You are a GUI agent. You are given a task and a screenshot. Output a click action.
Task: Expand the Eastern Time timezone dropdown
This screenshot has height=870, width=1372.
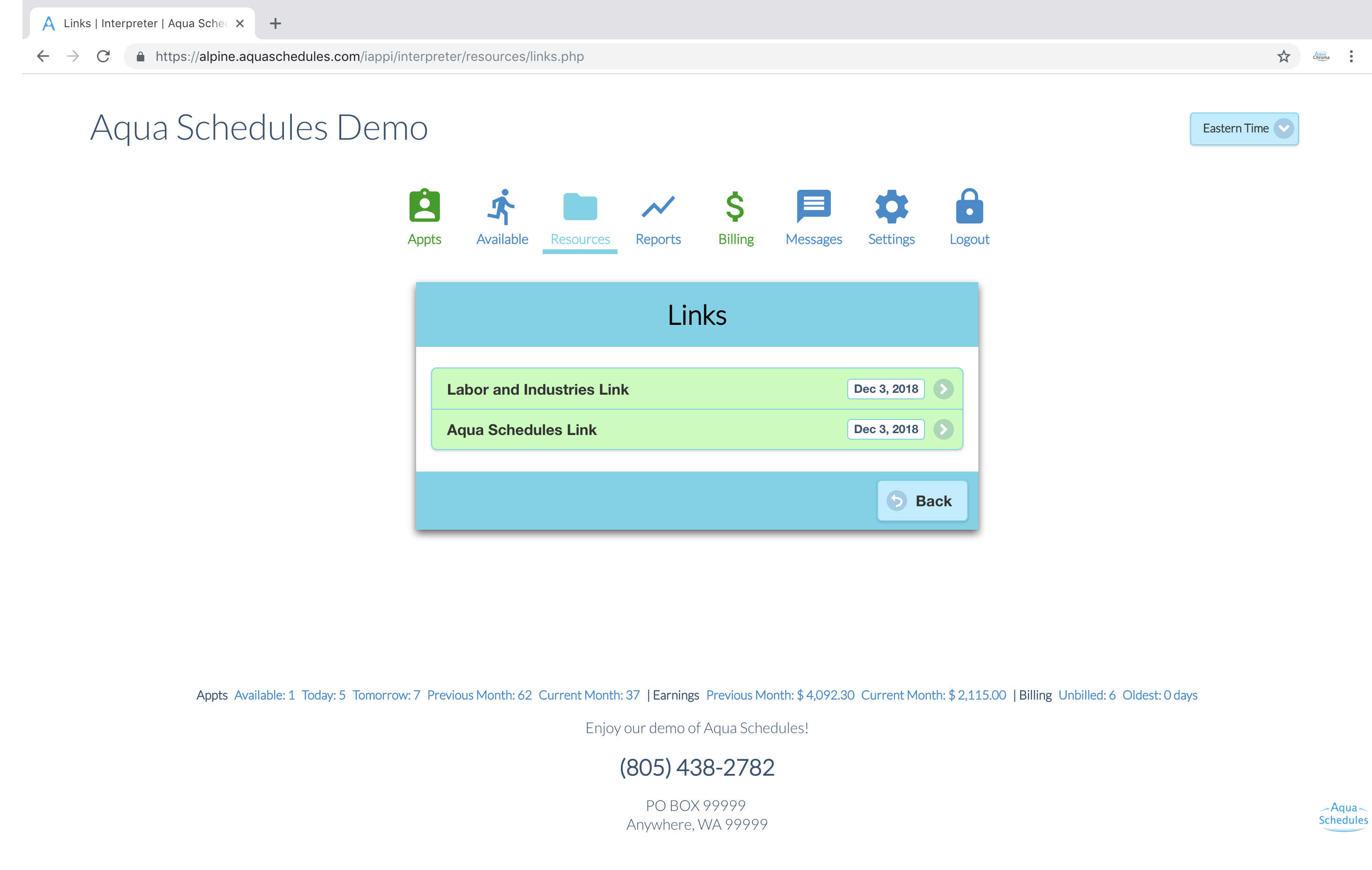1244,128
